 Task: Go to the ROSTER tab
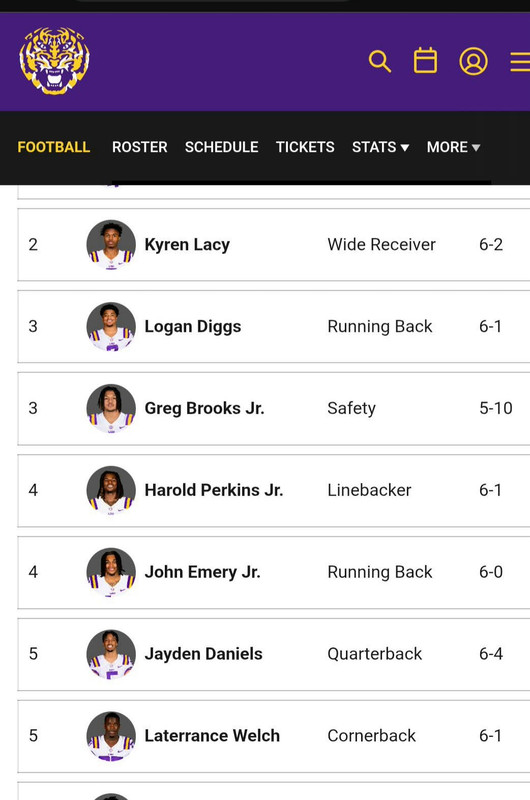[x=140, y=147]
